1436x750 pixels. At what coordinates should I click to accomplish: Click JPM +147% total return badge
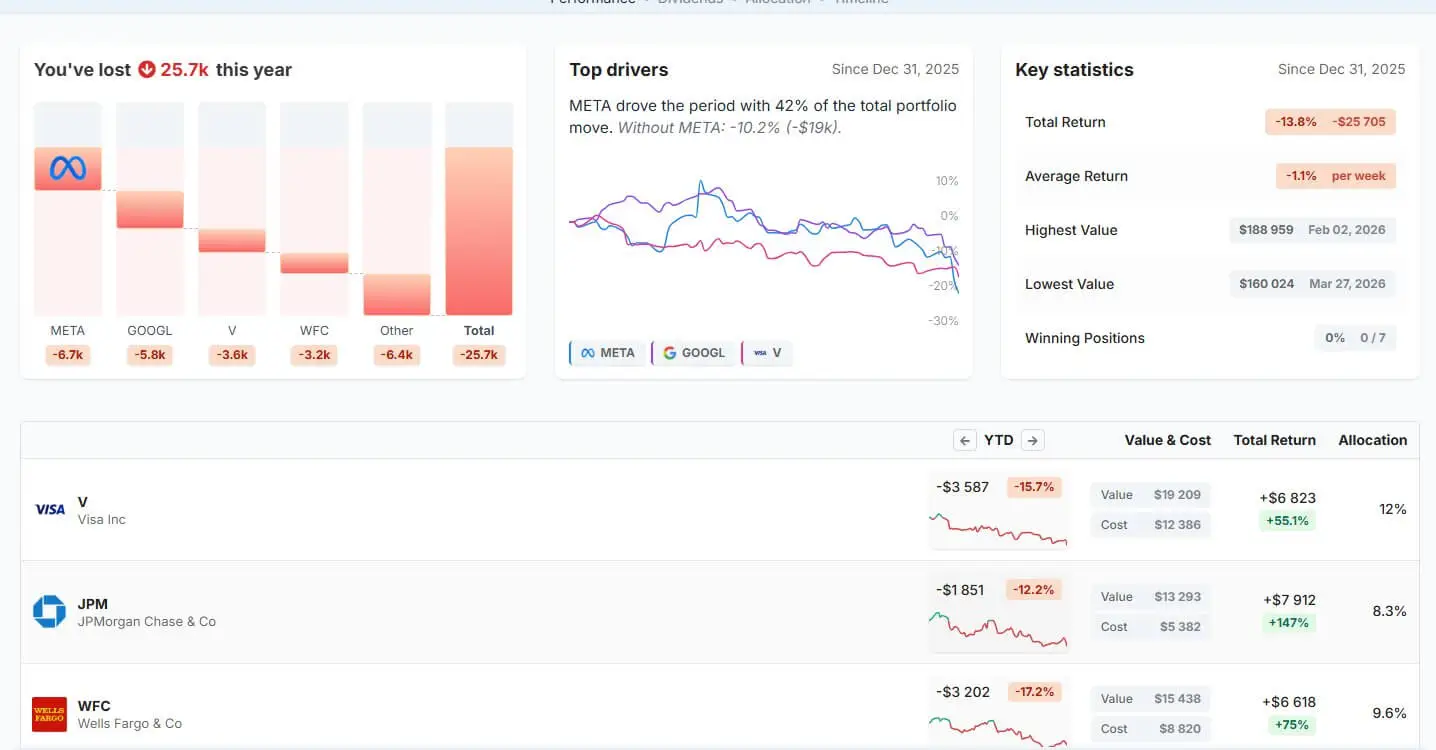pos(1287,623)
